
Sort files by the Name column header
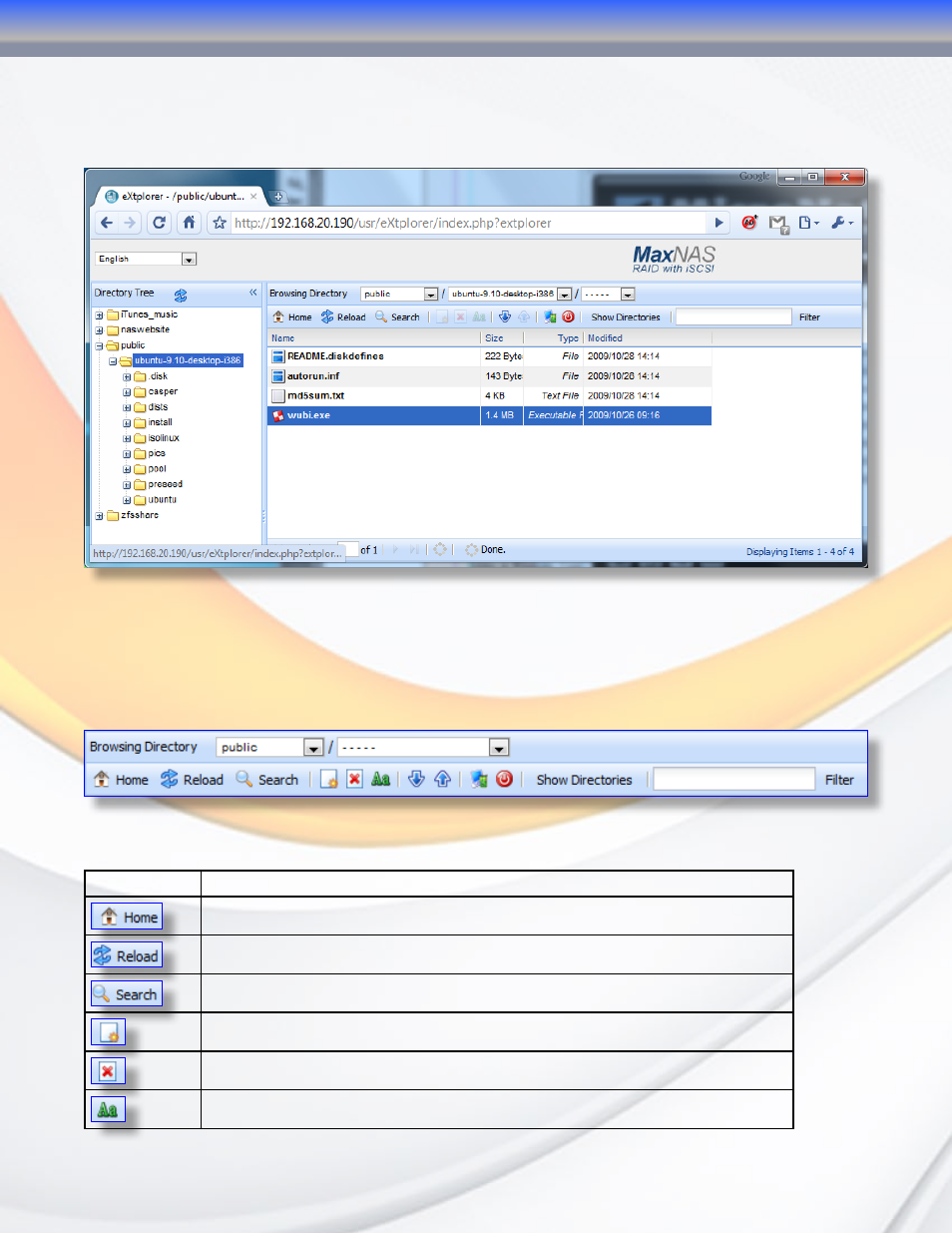pos(373,338)
